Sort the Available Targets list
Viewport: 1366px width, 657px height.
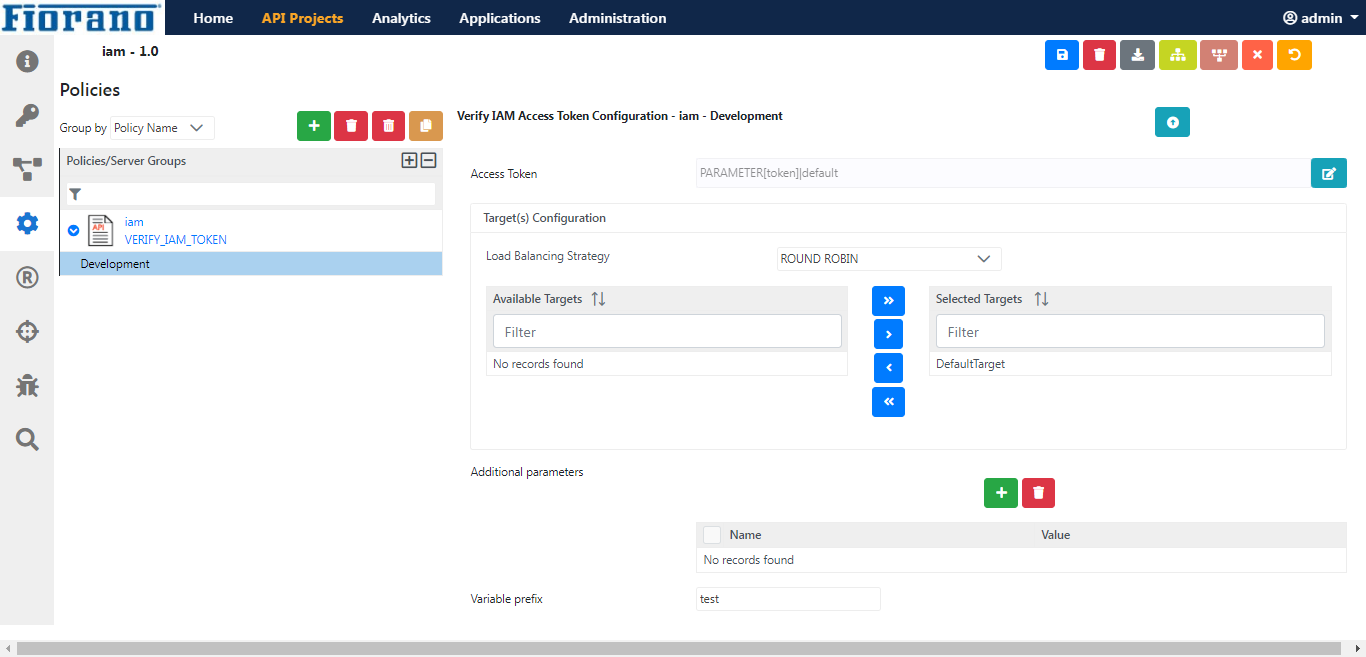599,299
